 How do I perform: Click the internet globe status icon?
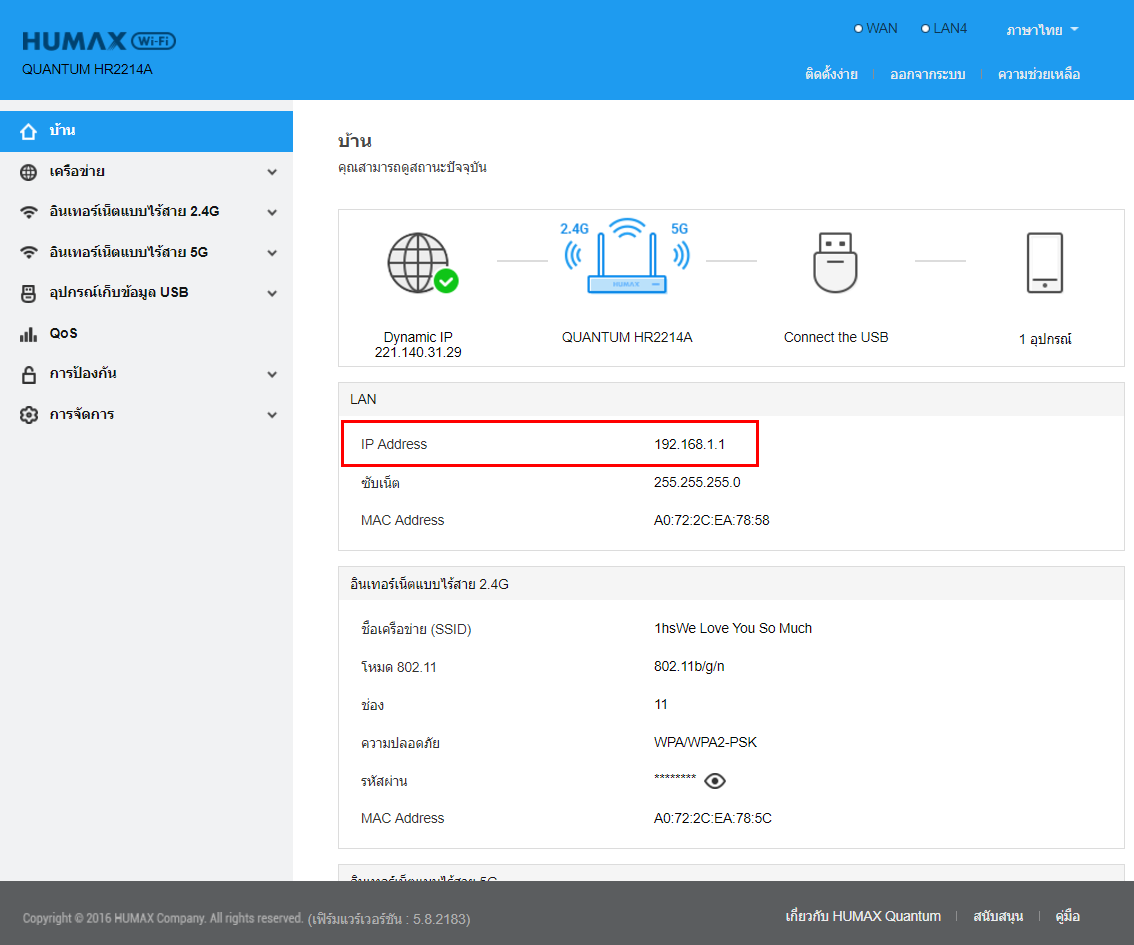click(x=422, y=263)
